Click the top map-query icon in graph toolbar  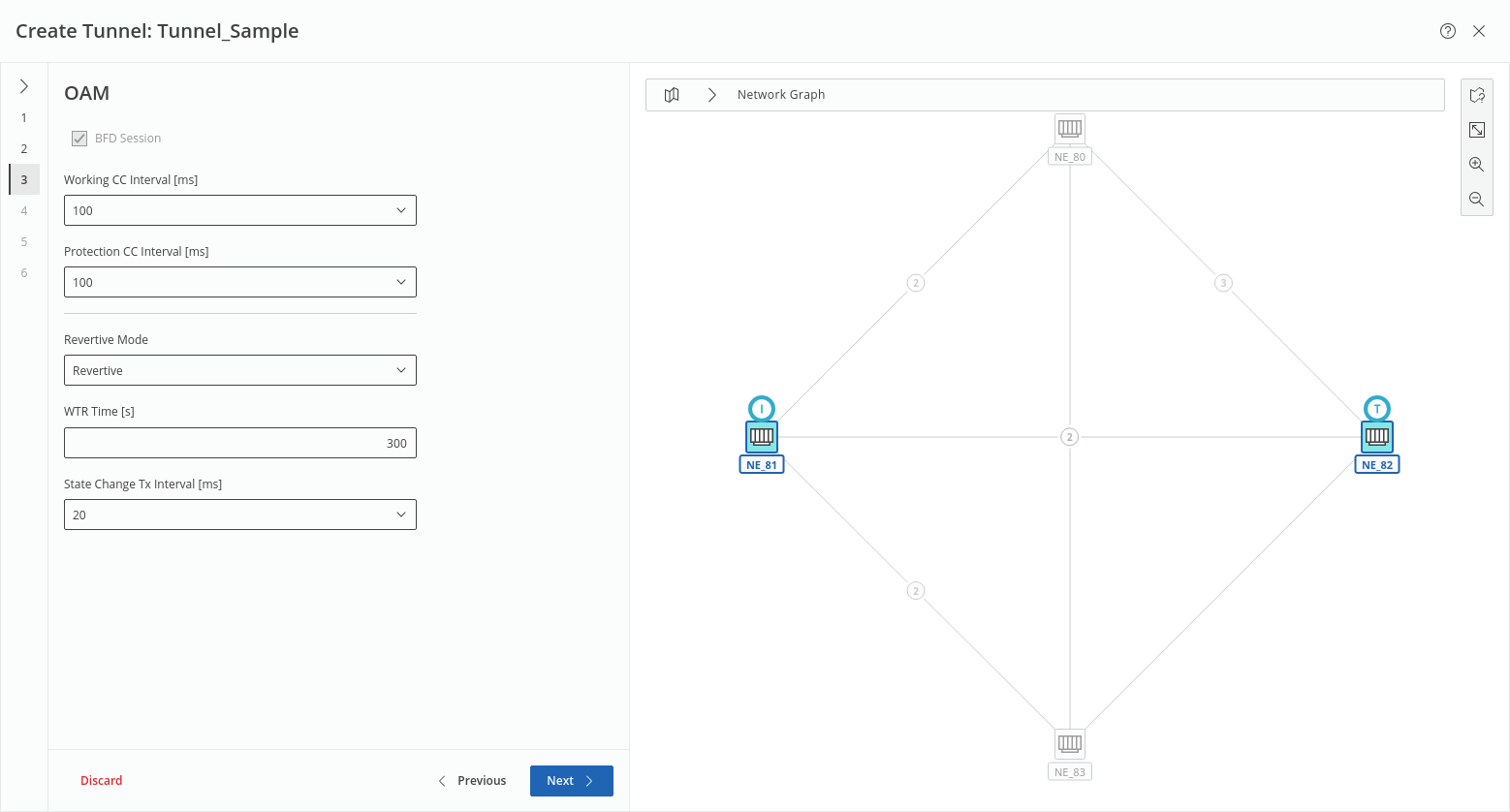pyautogui.click(x=1476, y=95)
